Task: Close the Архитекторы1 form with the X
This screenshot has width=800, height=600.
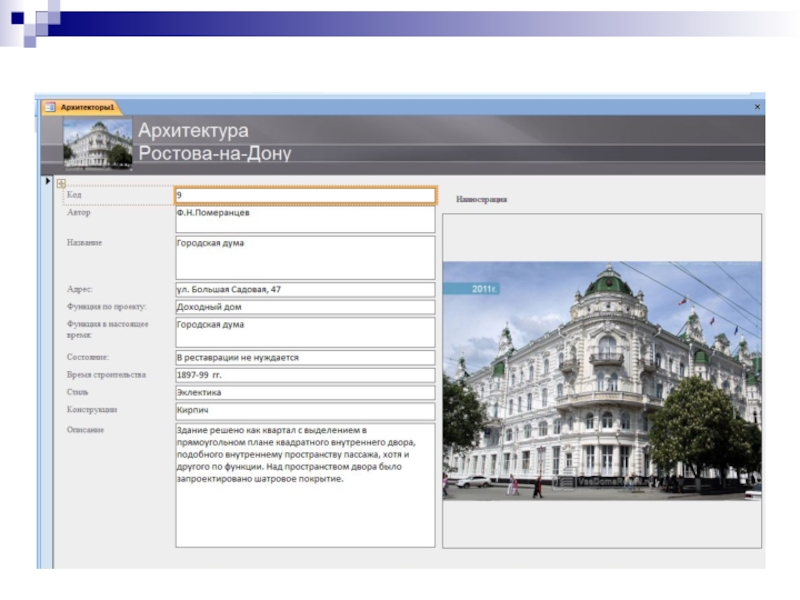Action: [757, 106]
